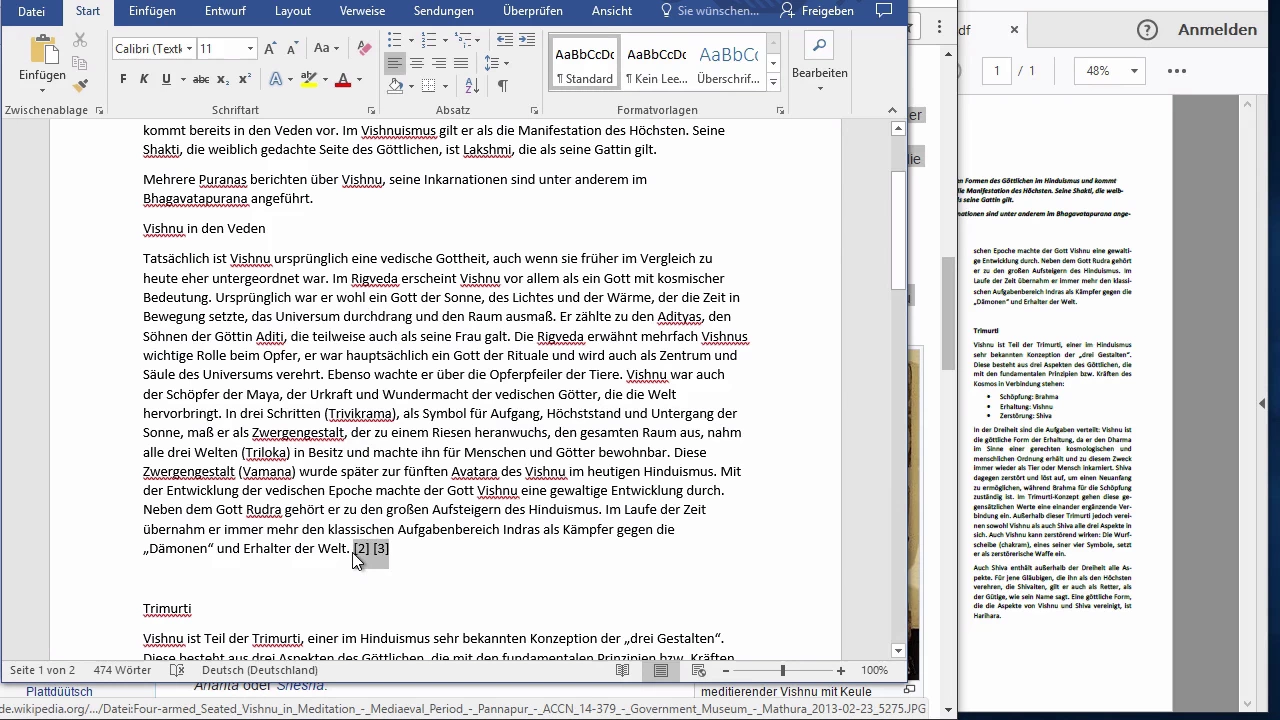Open zoom percentage dropdown in PDF viewer
The width and height of the screenshot is (1280, 720).
point(1134,71)
